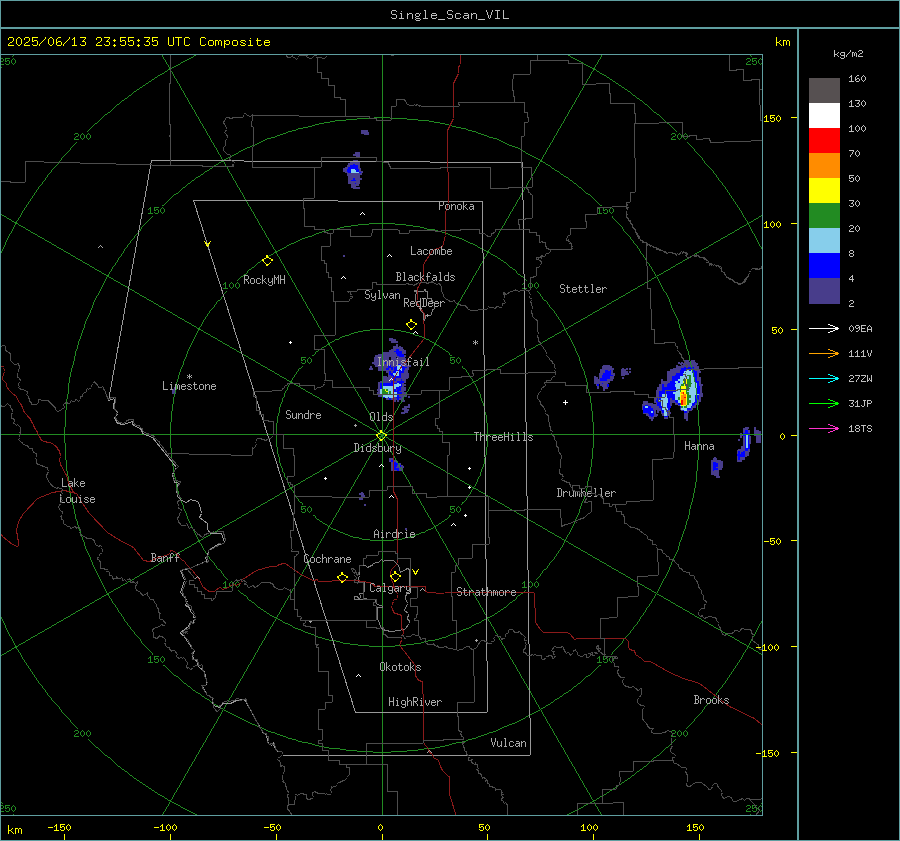This screenshot has height=841, width=900.
Task: Select the green 20-30 legend color
Action: pos(824,216)
